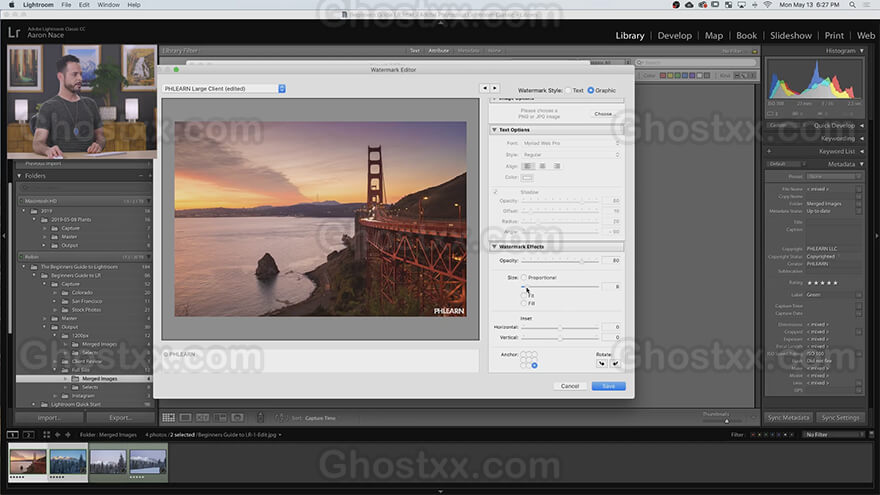Switch to Map module
This screenshot has height=495, width=880.
click(x=714, y=35)
